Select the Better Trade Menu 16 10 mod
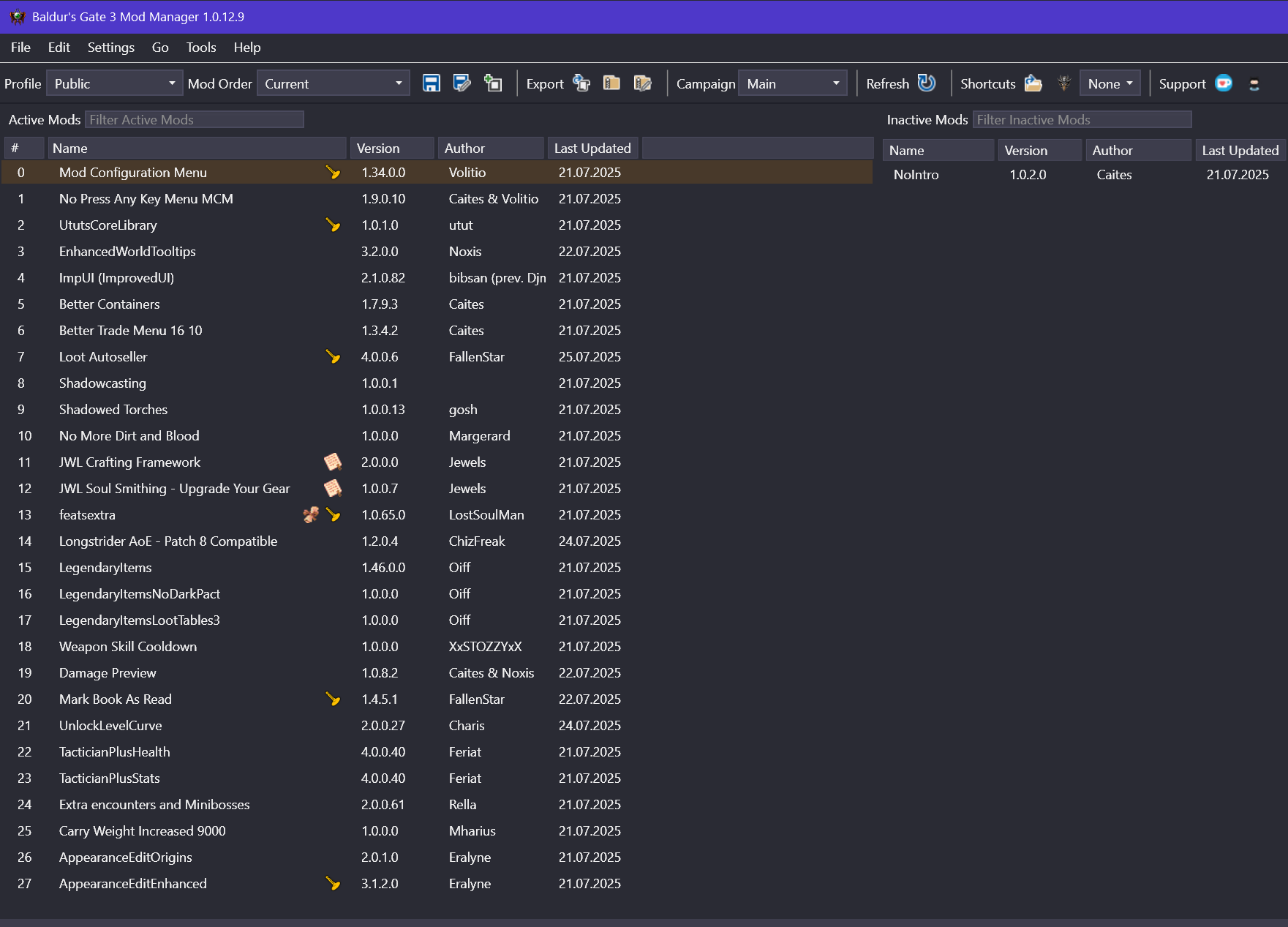Image resolution: width=1288 pixels, height=927 pixels. pyautogui.click(x=438, y=331)
